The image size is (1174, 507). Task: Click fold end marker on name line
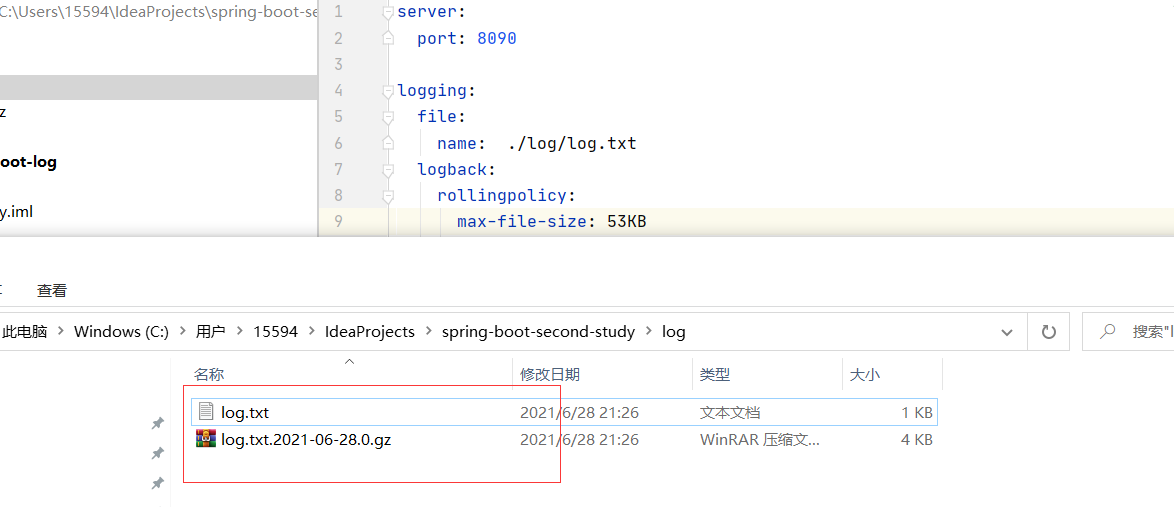(x=387, y=144)
